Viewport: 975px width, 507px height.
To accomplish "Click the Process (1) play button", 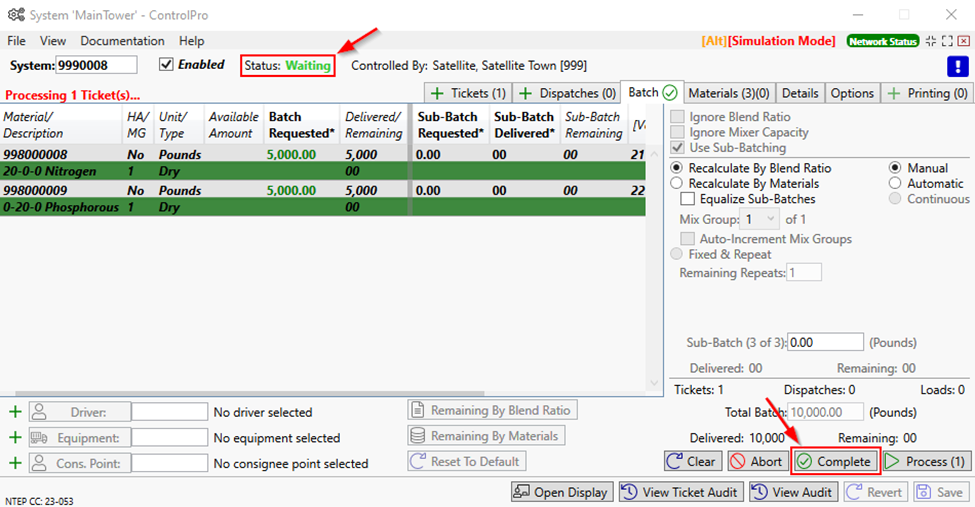I will click(x=925, y=461).
